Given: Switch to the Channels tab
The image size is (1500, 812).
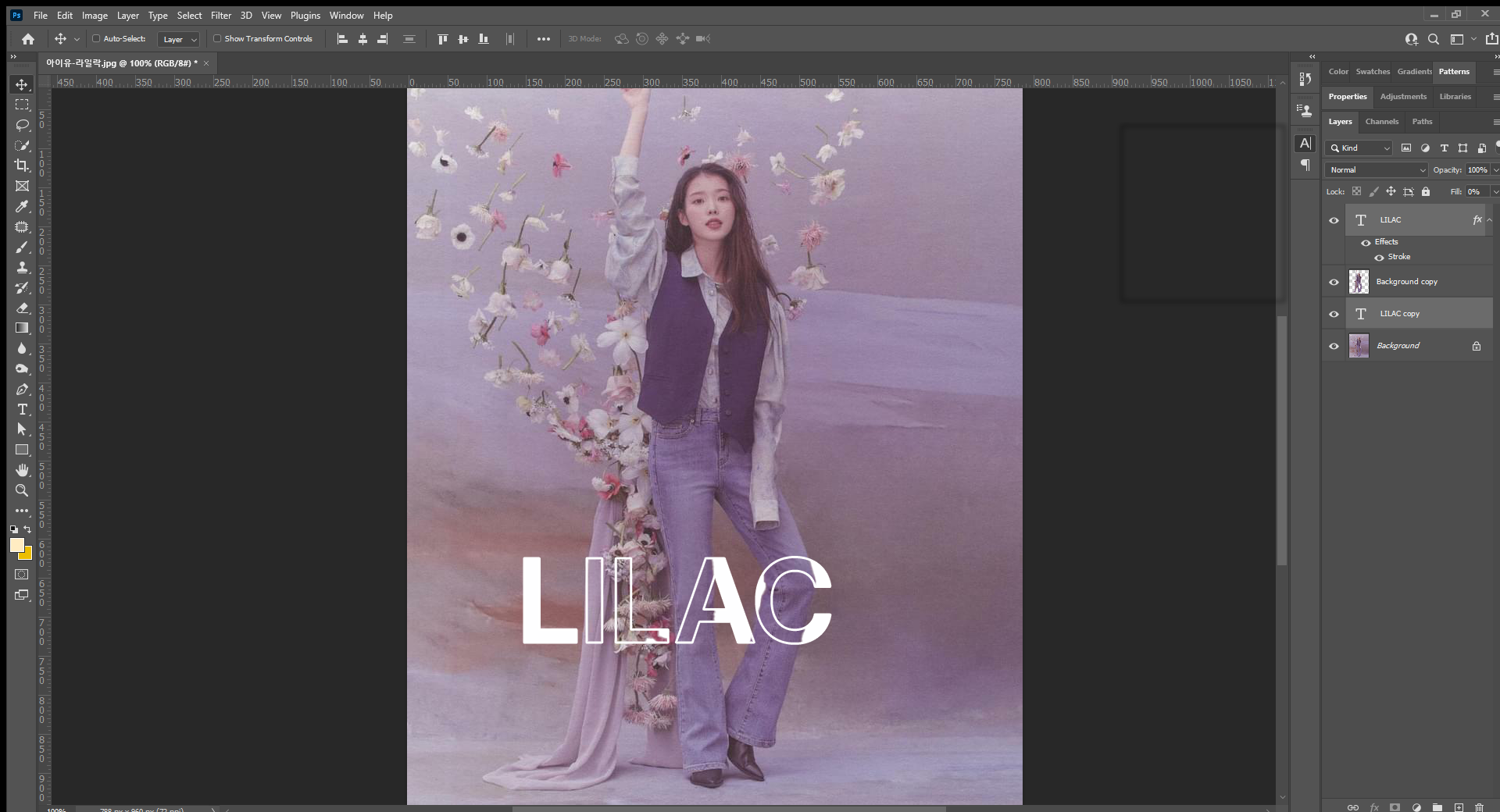Looking at the screenshot, I should [x=1381, y=122].
